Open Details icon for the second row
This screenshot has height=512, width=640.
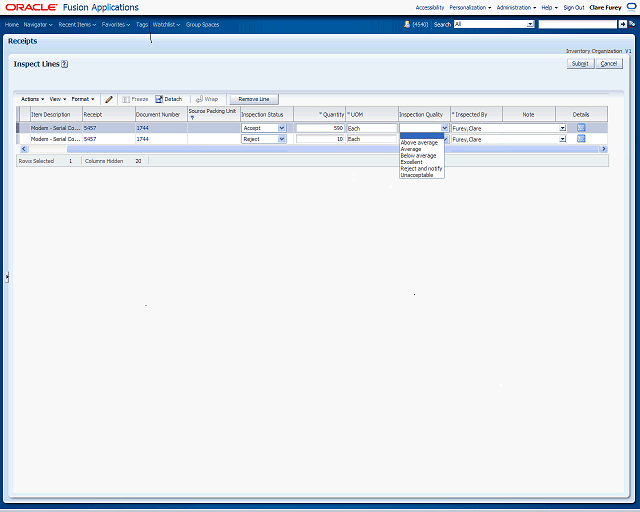[x=581, y=139]
